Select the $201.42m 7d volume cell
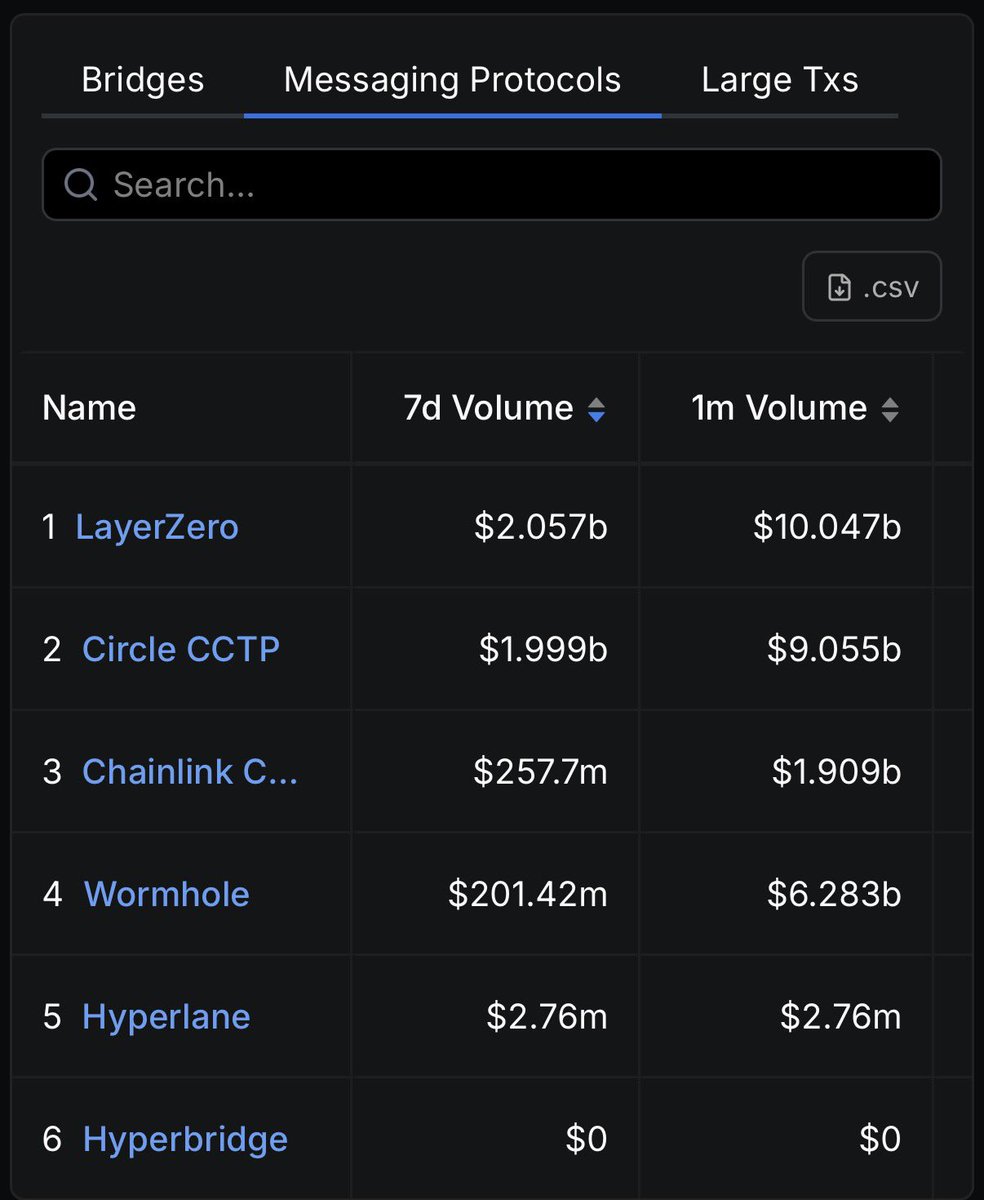This screenshot has width=984, height=1200. (x=495, y=894)
